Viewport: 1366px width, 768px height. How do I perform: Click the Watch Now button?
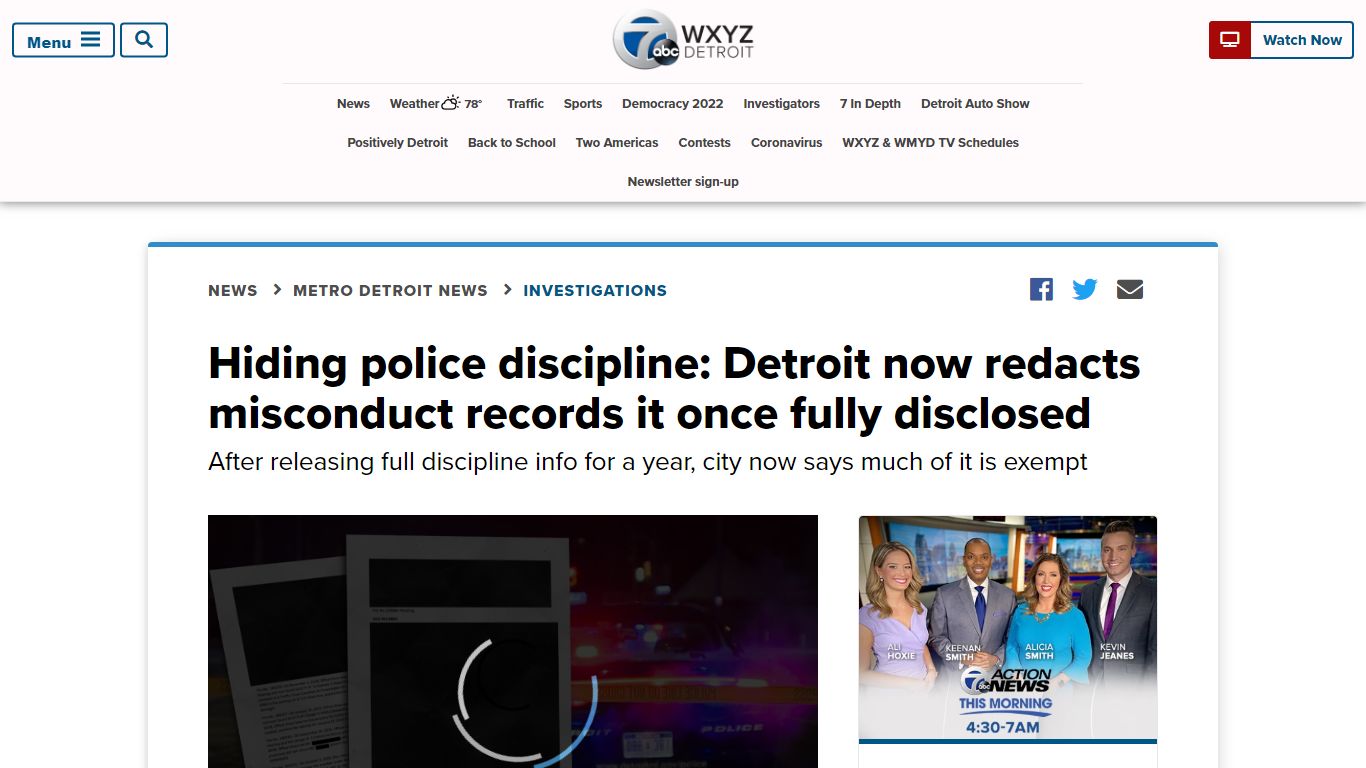pyautogui.click(x=1281, y=40)
